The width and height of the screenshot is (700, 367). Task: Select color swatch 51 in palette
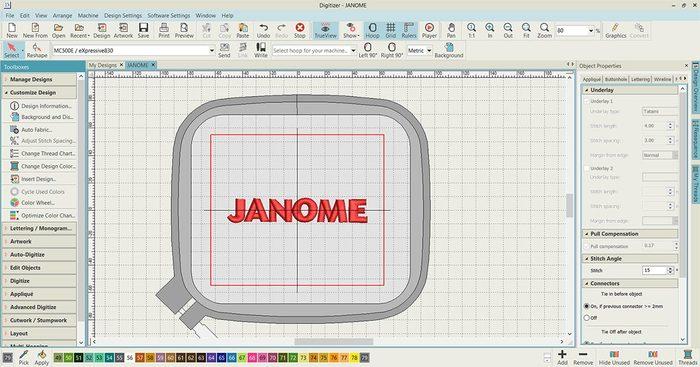79,358
